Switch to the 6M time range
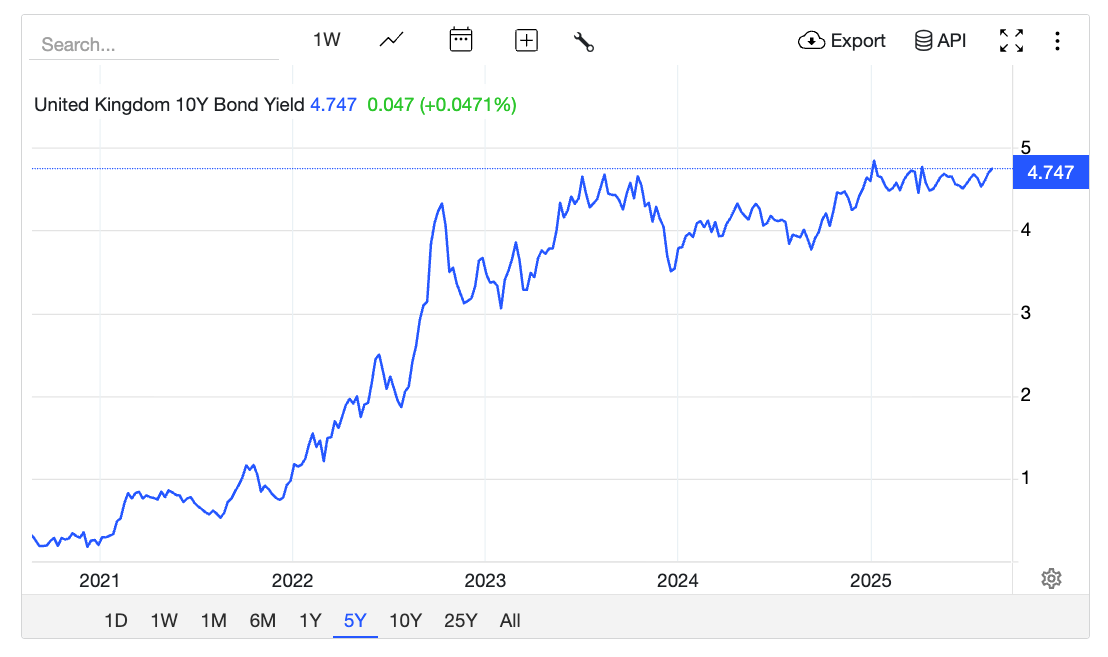1108x657 pixels. click(x=262, y=620)
